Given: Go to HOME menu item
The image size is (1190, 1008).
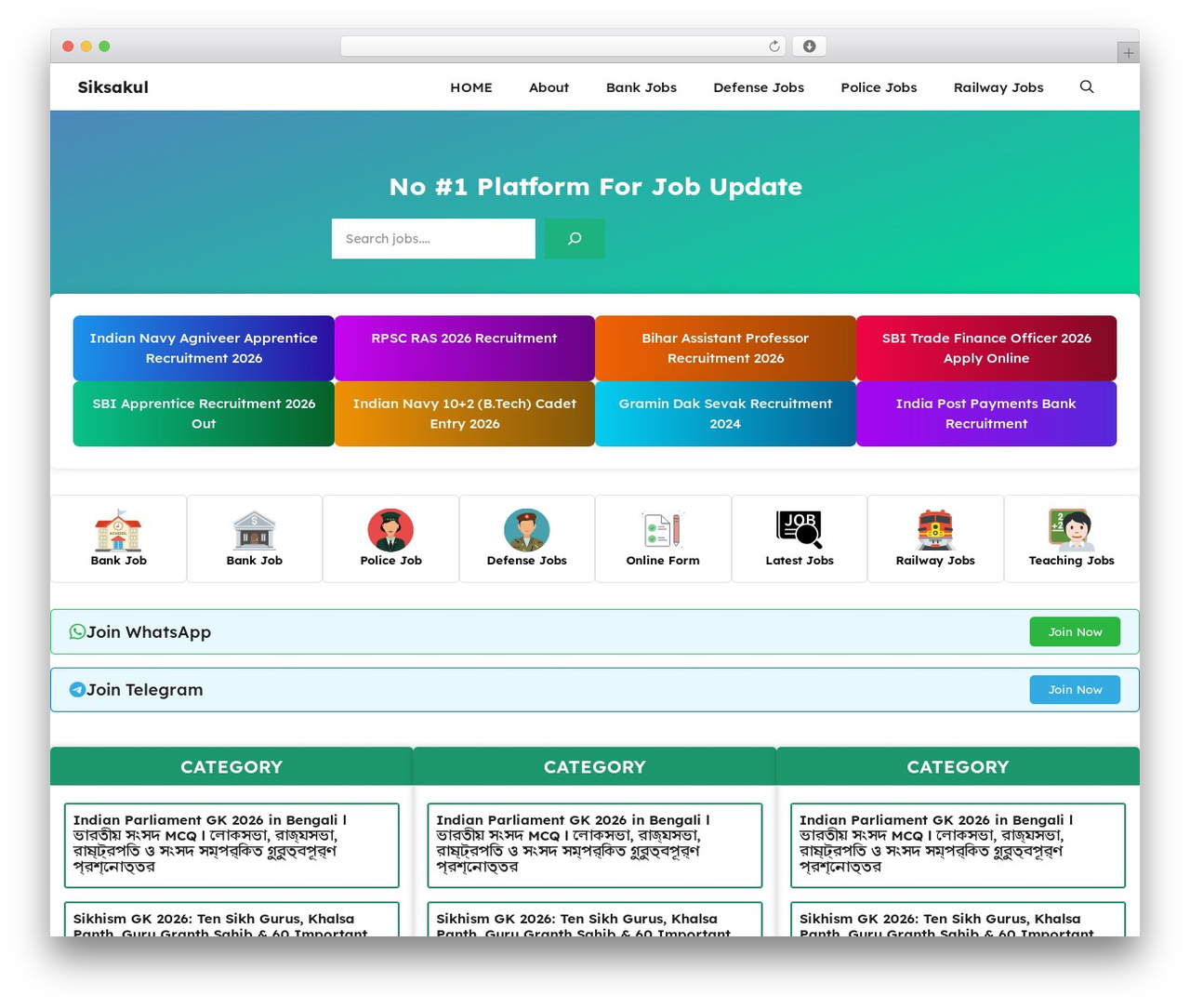Looking at the screenshot, I should [x=471, y=87].
